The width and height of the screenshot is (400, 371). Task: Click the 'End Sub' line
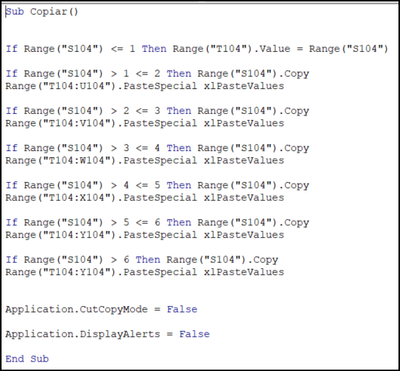click(27, 359)
